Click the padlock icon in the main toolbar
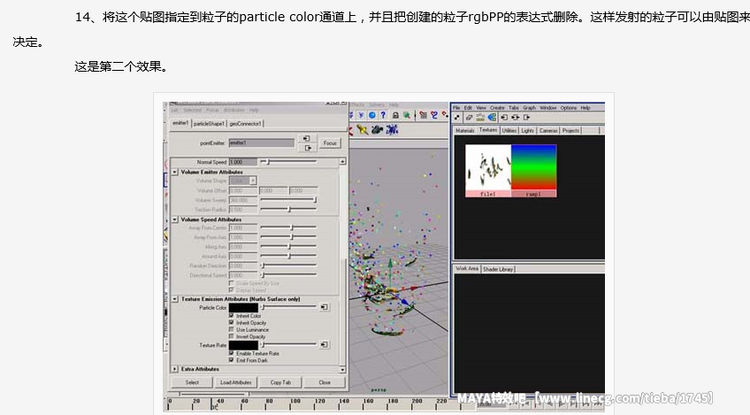This screenshot has width=750, height=415. pos(395,115)
